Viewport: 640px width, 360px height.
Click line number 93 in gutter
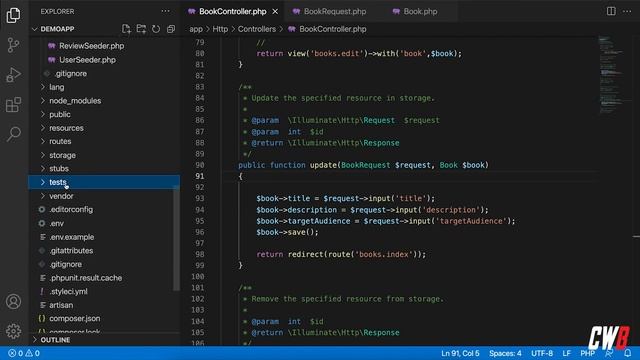tap(200, 198)
